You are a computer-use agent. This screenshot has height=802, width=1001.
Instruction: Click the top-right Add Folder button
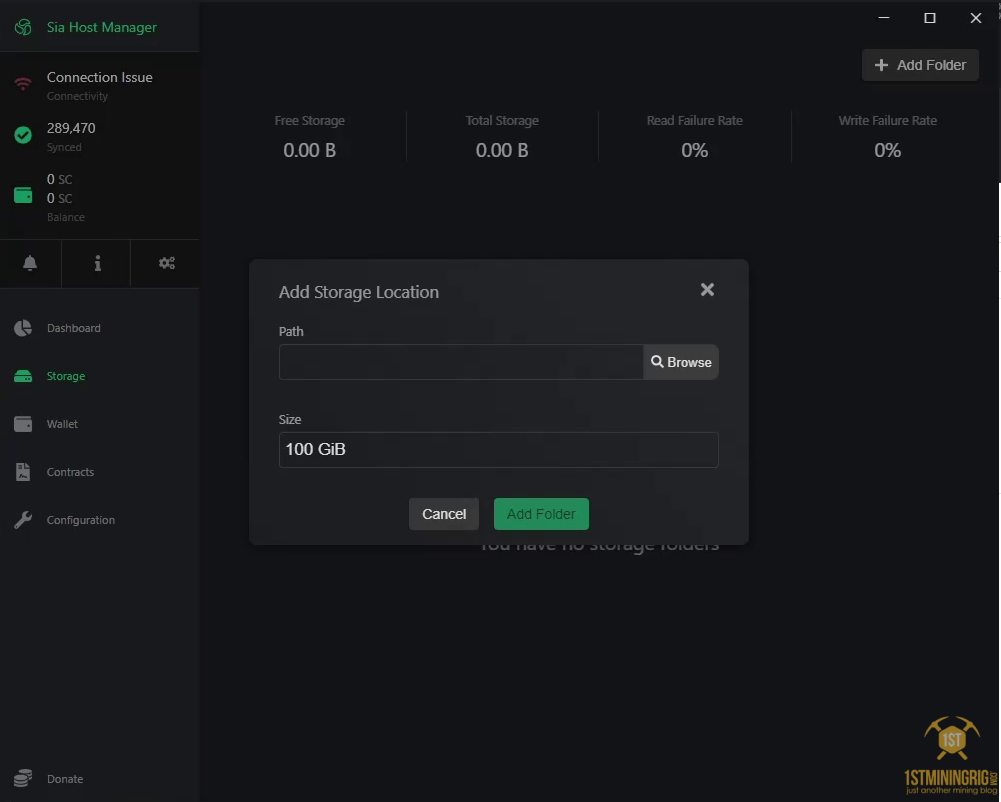point(920,65)
